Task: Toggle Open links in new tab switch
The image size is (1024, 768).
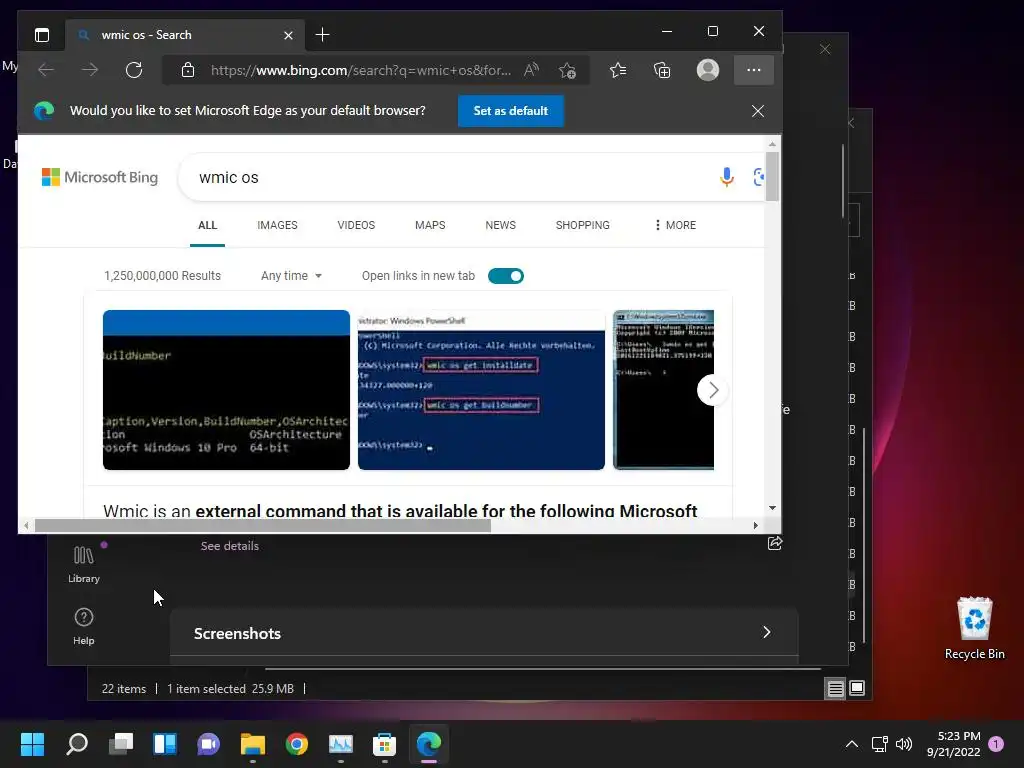Action: coord(505,276)
